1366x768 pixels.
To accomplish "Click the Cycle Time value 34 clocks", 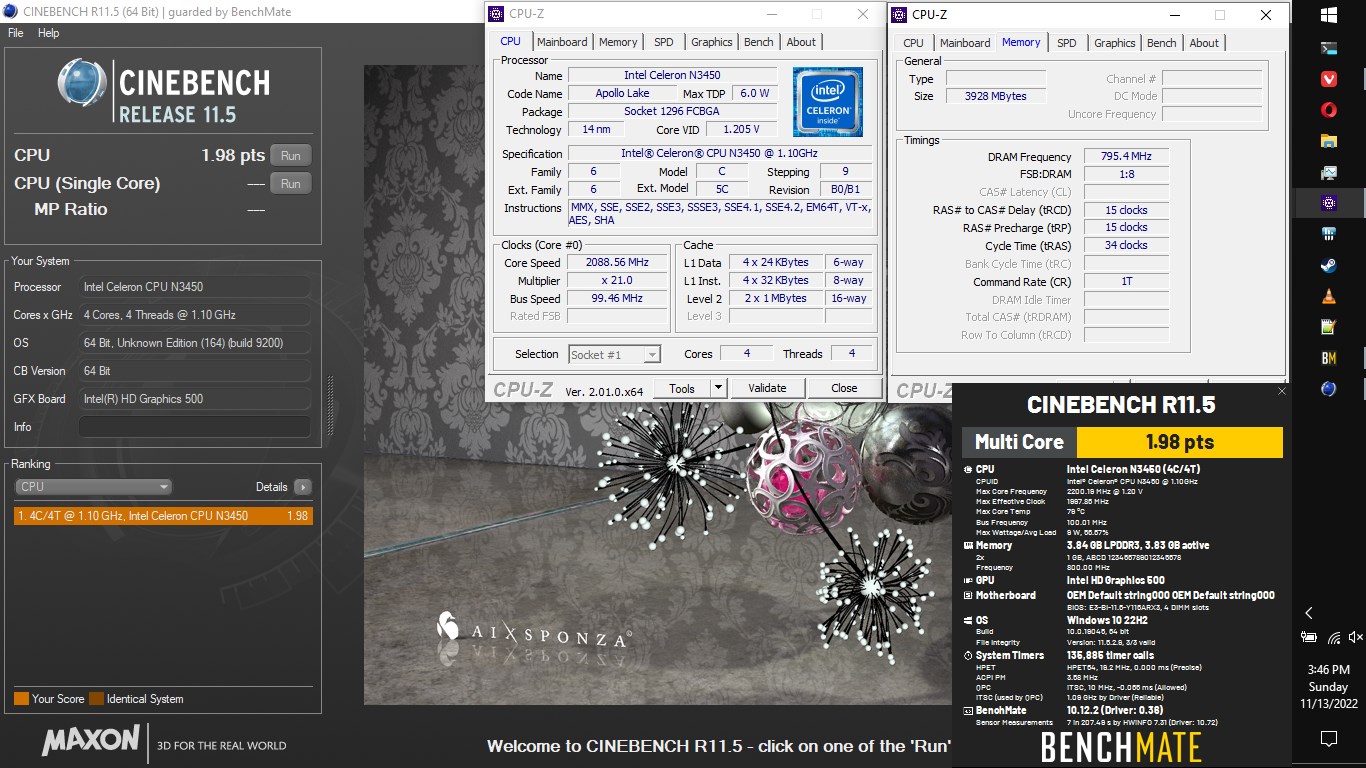I will (x=1126, y=245).
